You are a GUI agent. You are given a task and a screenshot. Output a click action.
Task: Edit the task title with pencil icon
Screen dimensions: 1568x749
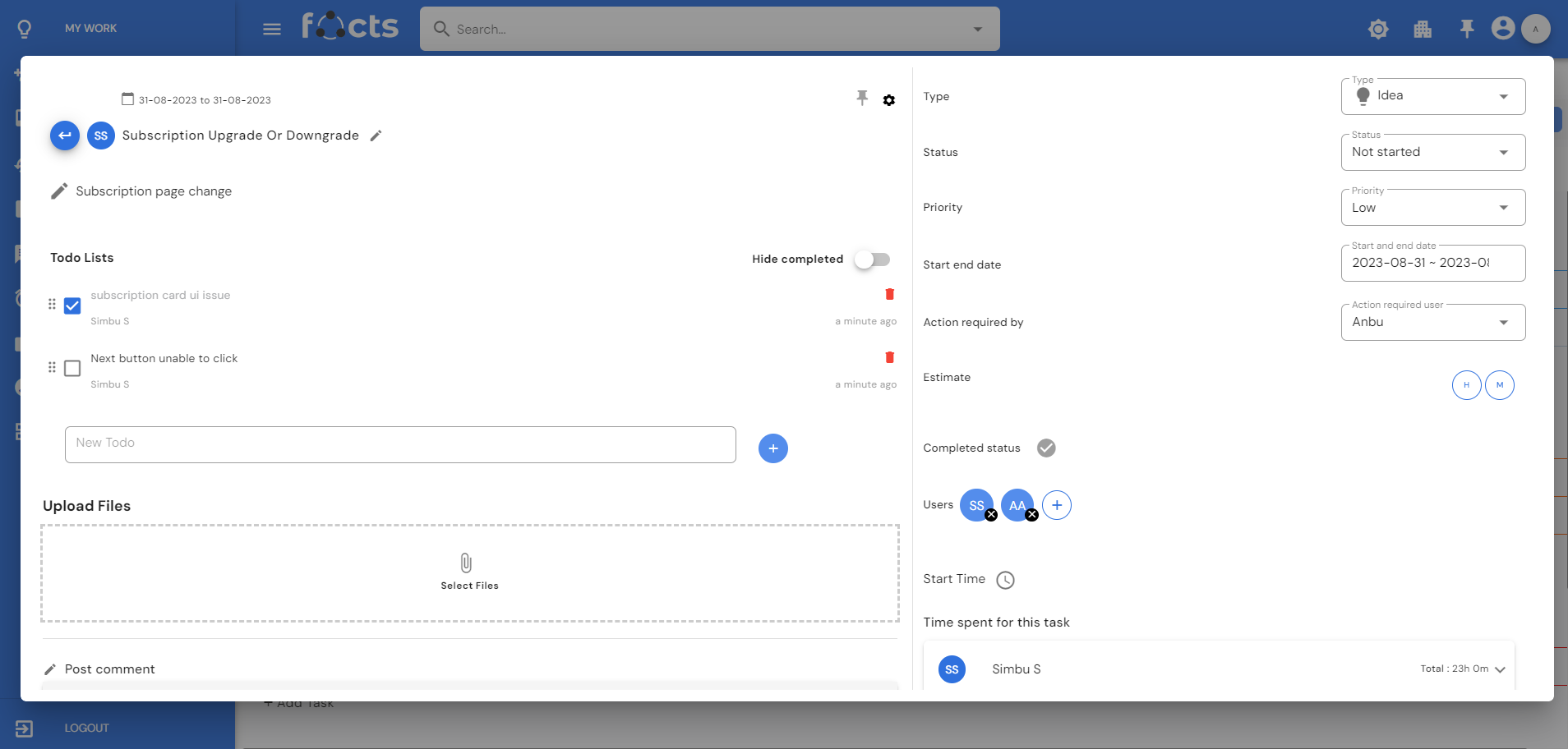376,136
